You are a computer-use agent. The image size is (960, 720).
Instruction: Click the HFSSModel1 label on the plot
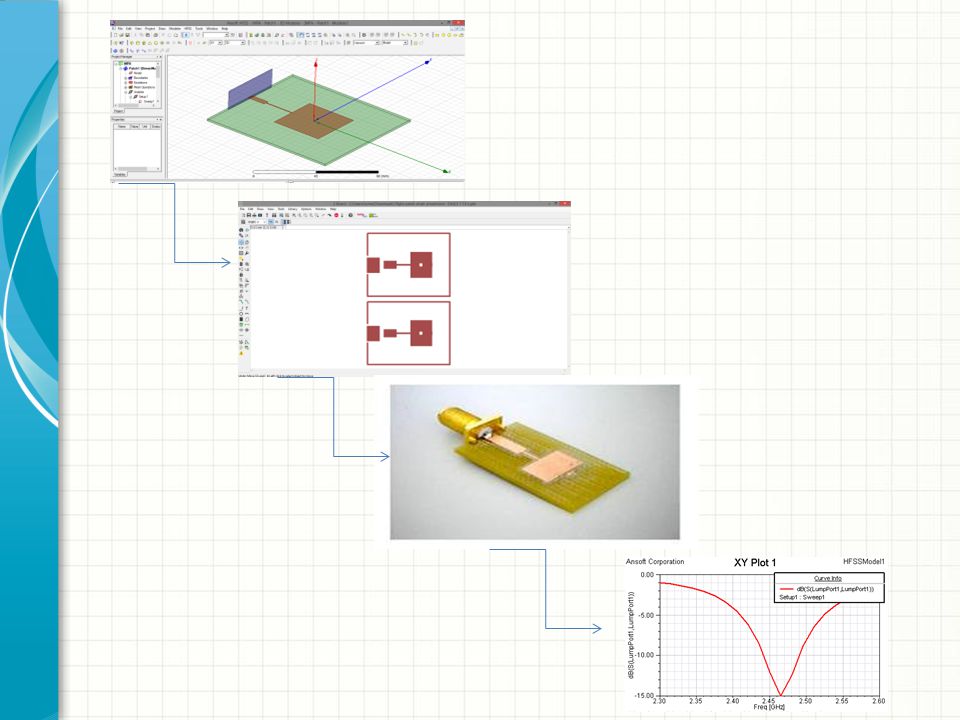[x=864, y=561]
